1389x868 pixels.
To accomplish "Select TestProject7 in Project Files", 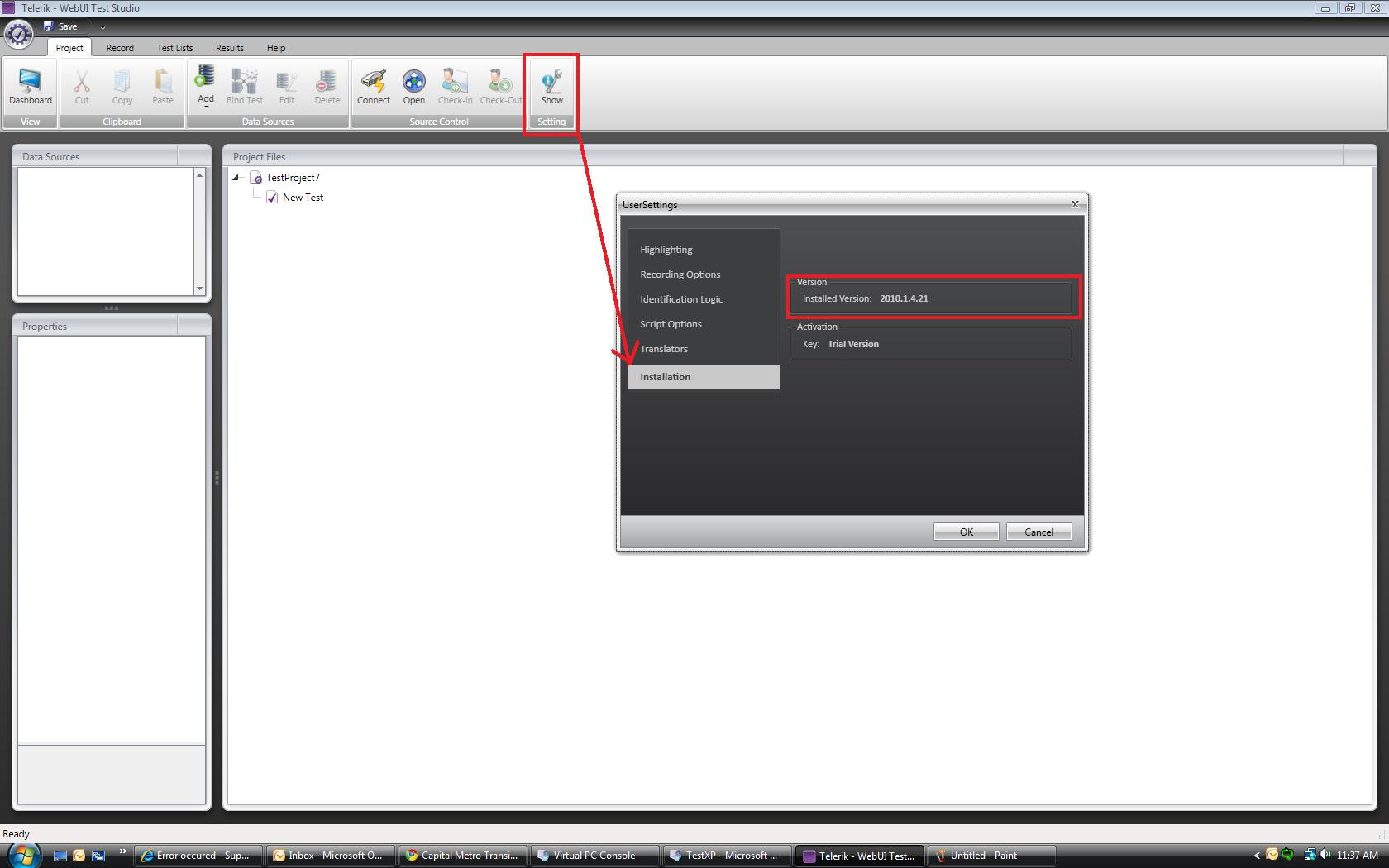I will (293, 178).
